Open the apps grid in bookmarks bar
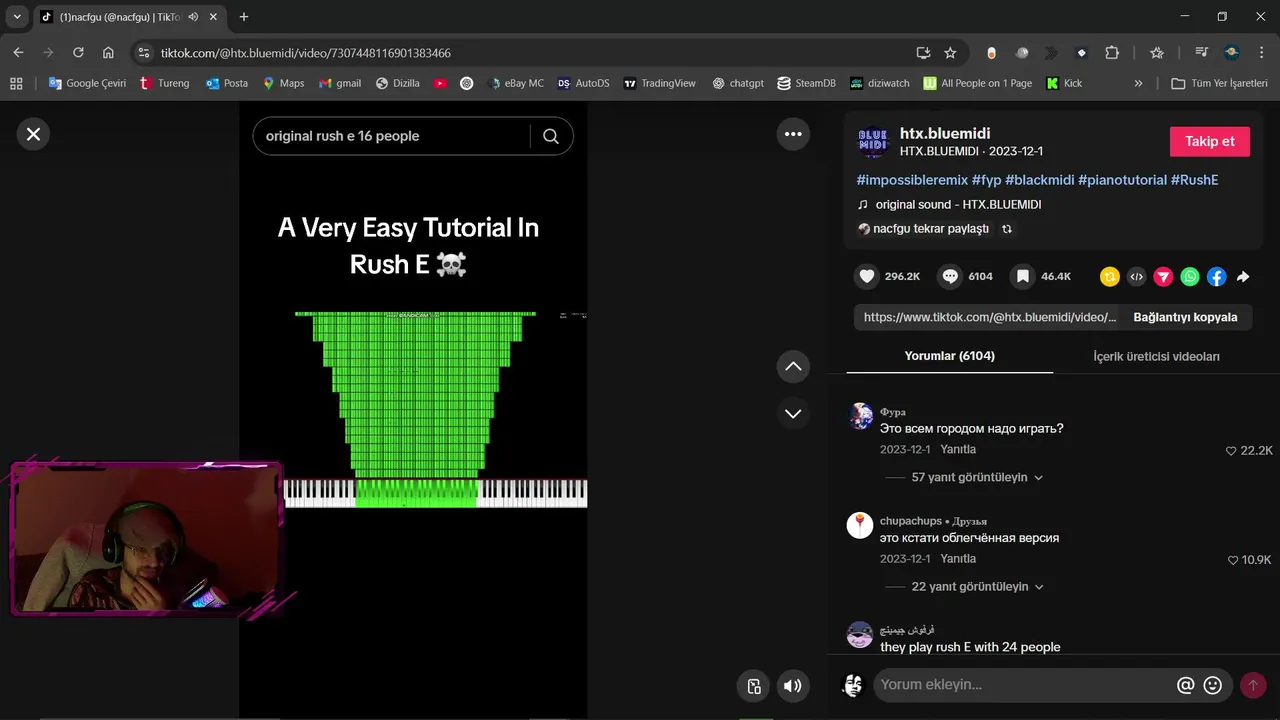 16,83
